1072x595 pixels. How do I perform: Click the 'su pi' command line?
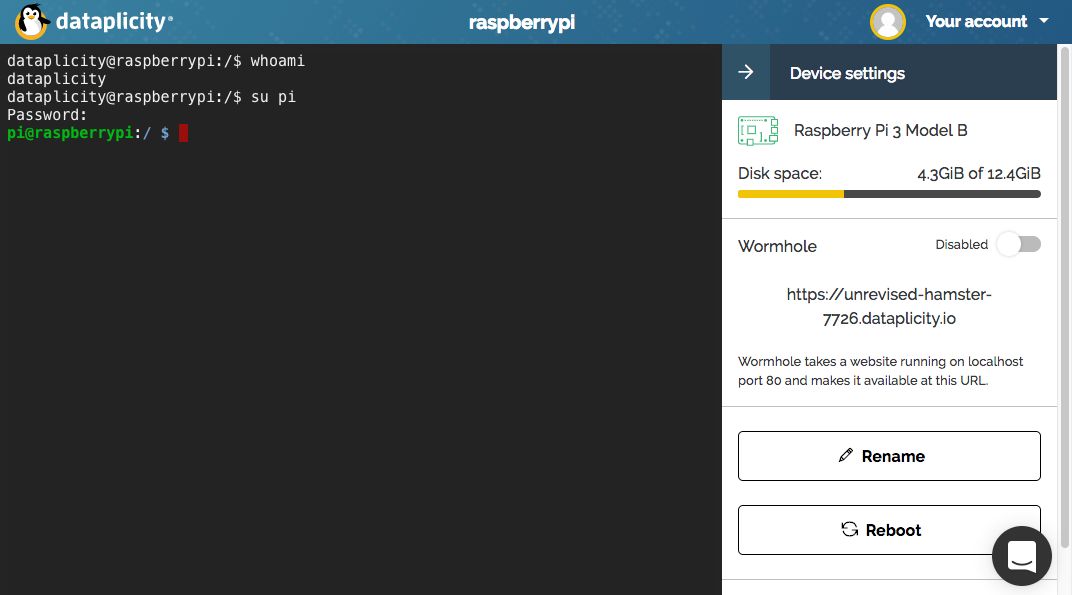151,97
